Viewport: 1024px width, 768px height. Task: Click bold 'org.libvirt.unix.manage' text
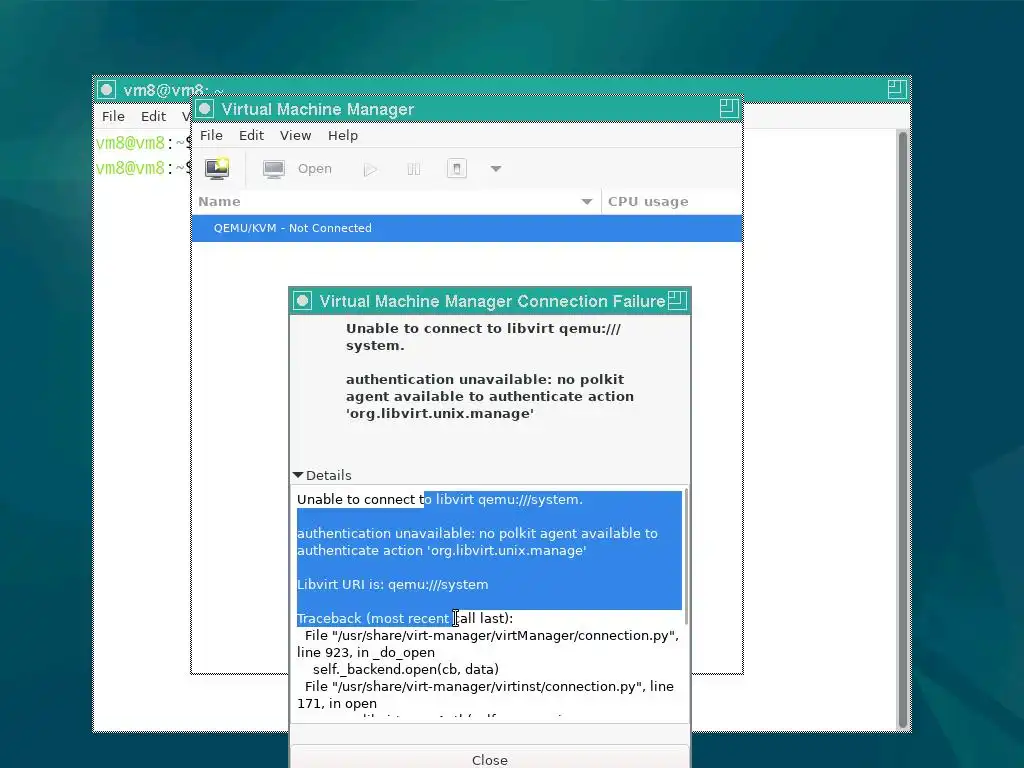[440, 413]
